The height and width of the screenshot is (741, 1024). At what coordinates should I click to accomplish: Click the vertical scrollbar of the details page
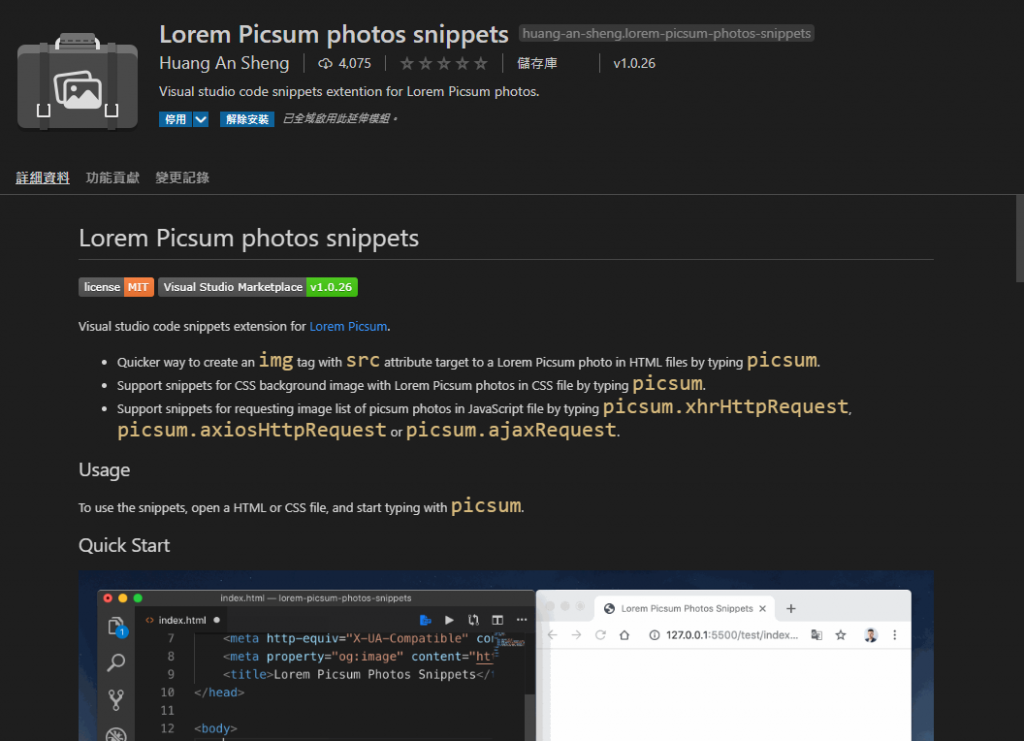tap(1019, 238)
